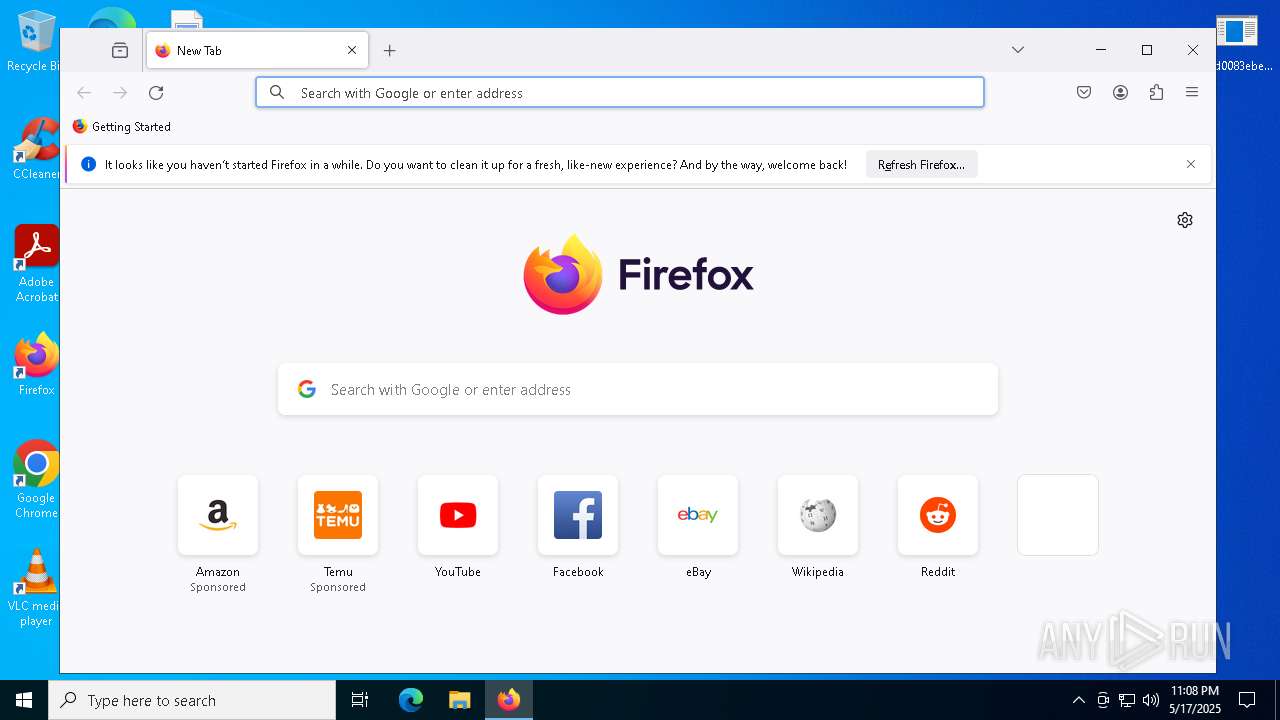Close the New Tab tab
Image resolution: width=1280 pixels, height=720 pixels.
click(x=352, y=50)
